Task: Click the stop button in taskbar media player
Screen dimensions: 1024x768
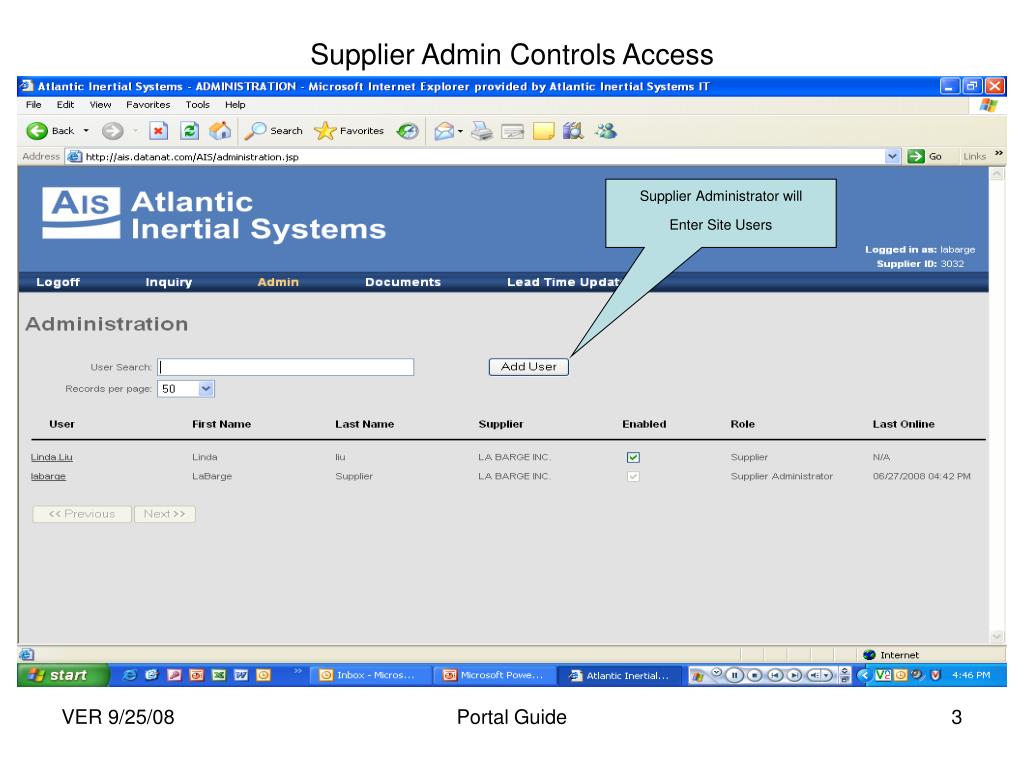Action: click(x=754, y=675)
